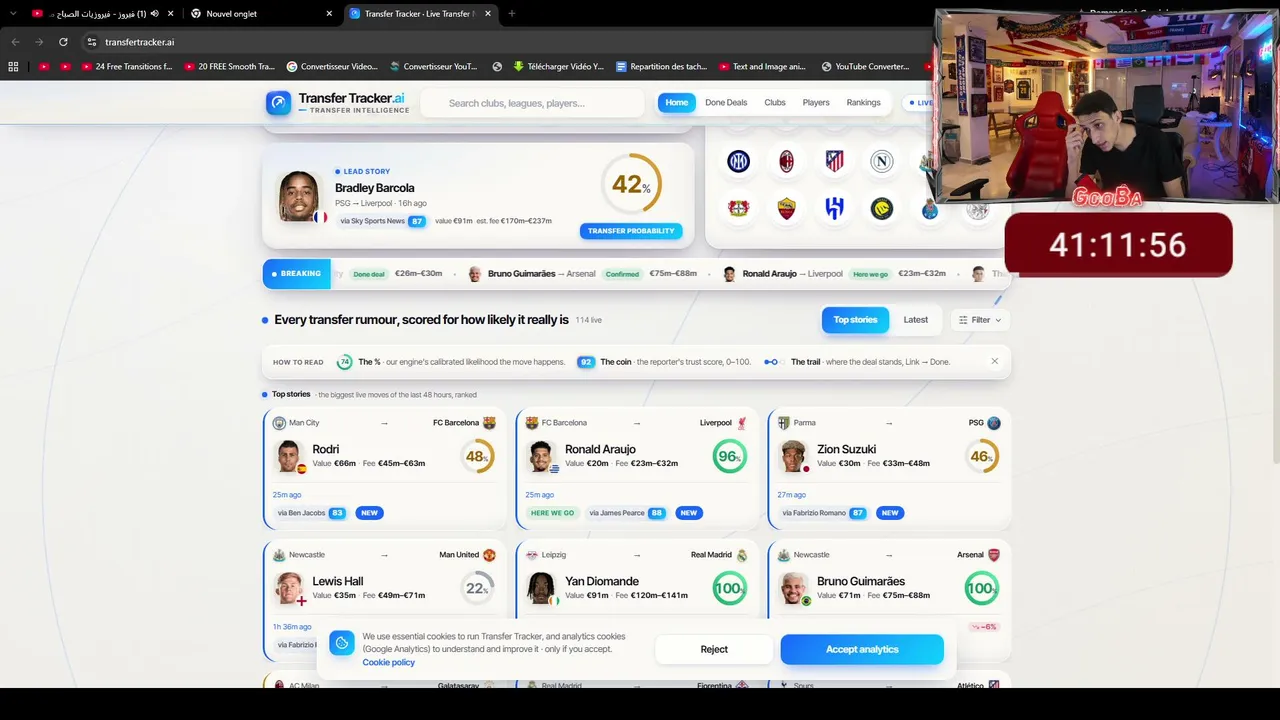Accept analytics cookies
Screen dimensions: 1280x720
pos(862,649)
